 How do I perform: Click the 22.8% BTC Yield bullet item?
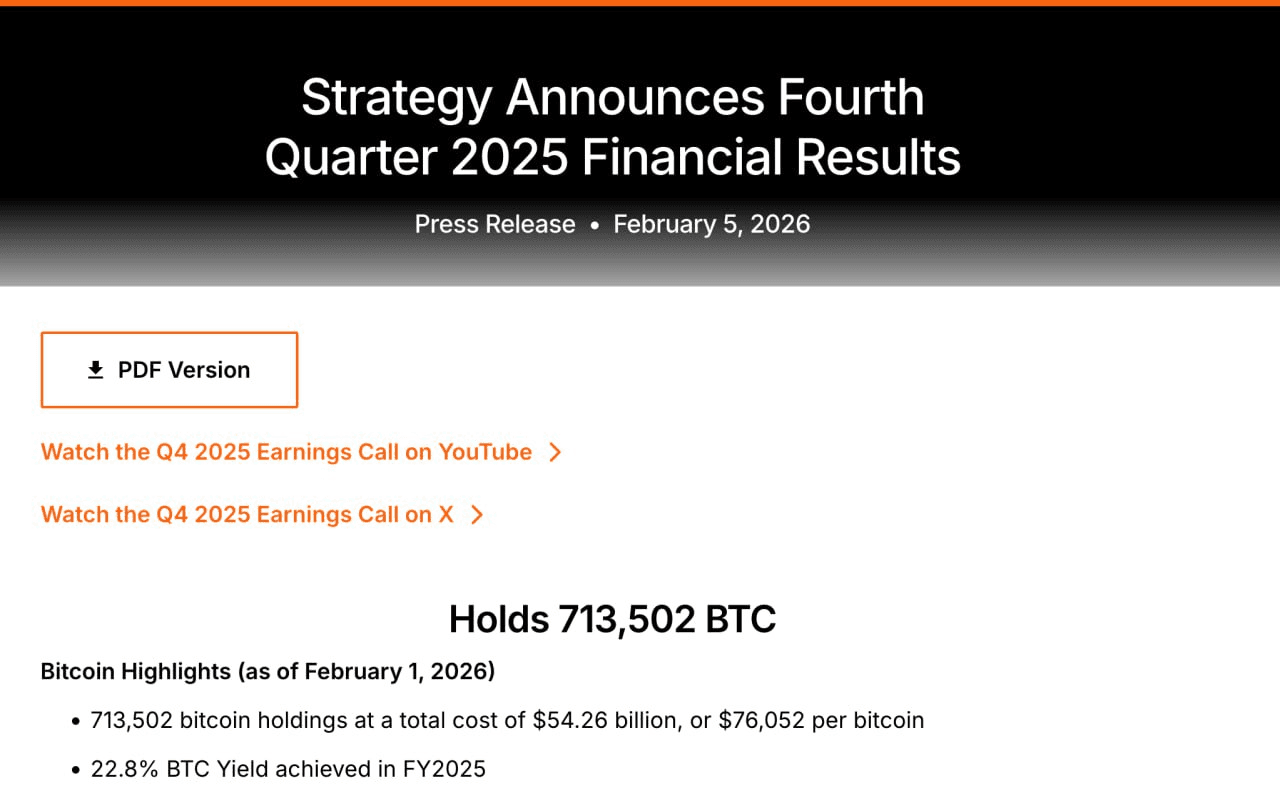pyautogui.click(x=288, y=769)
